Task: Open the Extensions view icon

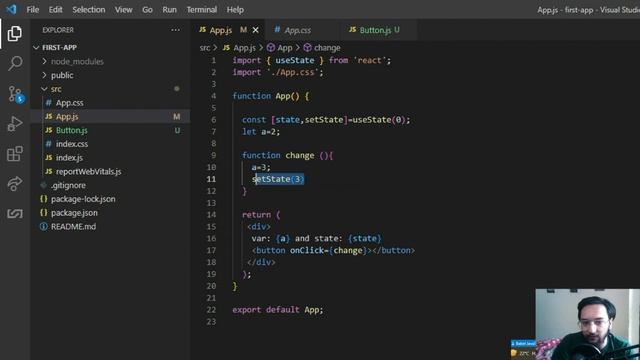Action: pos(15,154)
